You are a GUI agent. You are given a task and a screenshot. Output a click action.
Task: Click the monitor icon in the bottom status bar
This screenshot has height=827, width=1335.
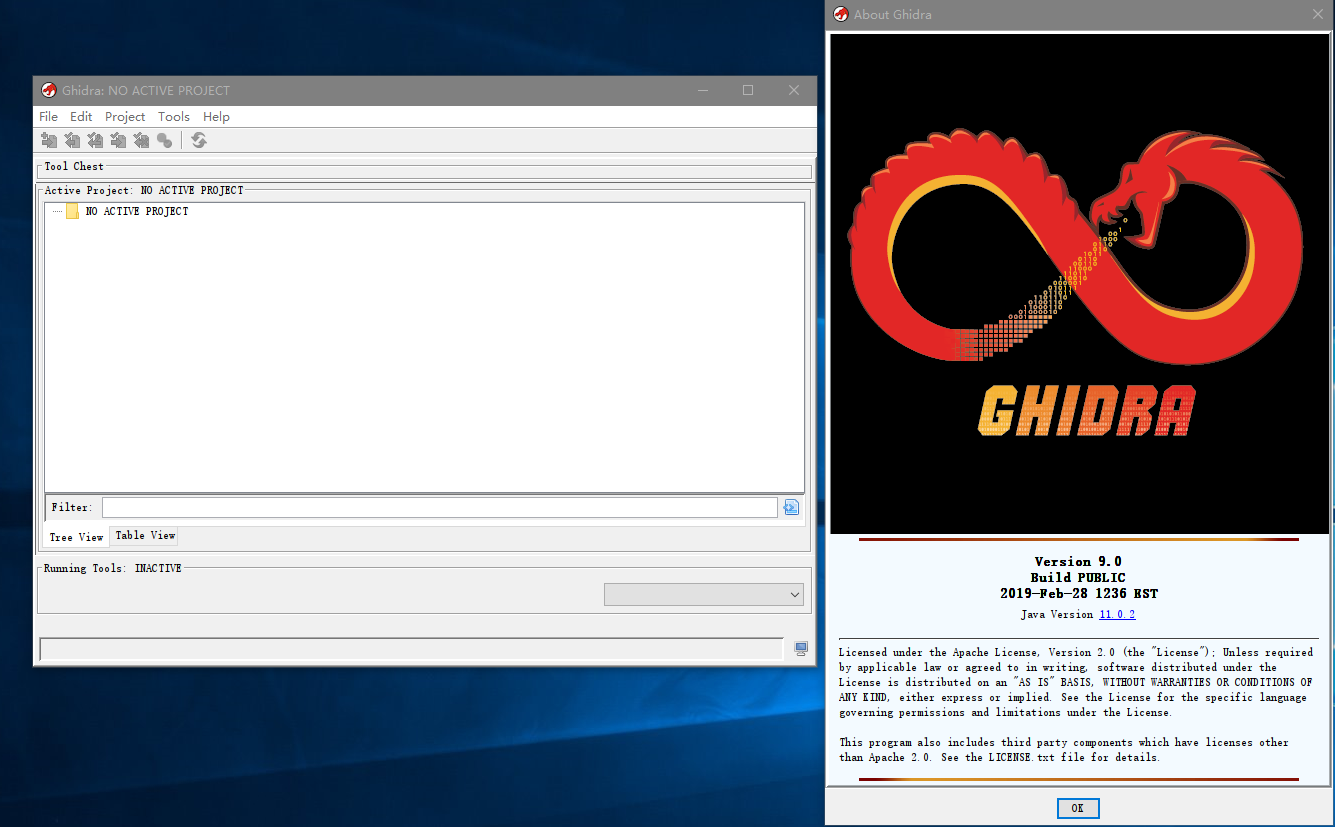[x=801, y=649]
